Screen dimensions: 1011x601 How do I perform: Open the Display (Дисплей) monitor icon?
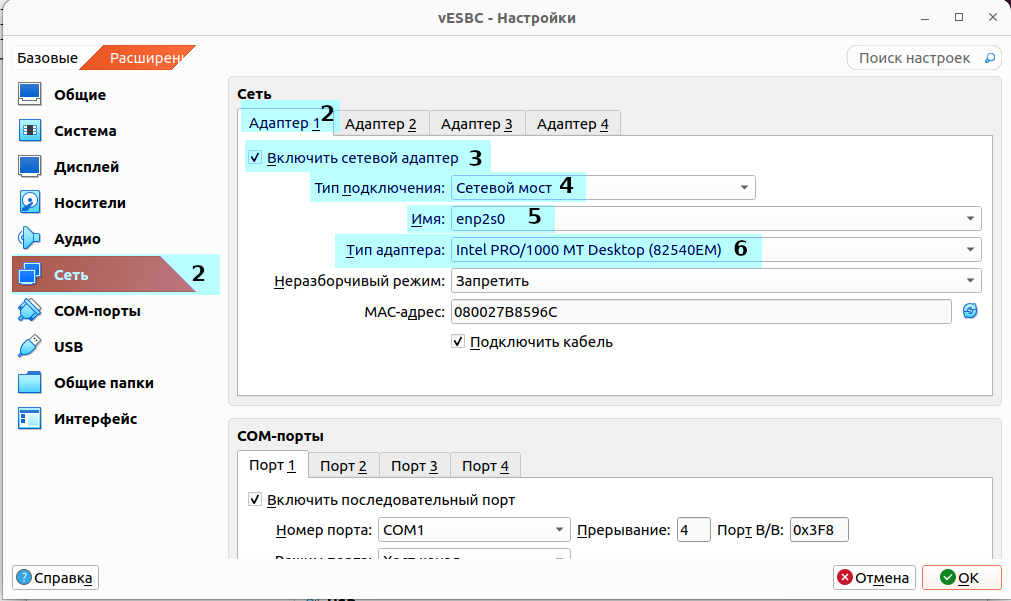30,167
